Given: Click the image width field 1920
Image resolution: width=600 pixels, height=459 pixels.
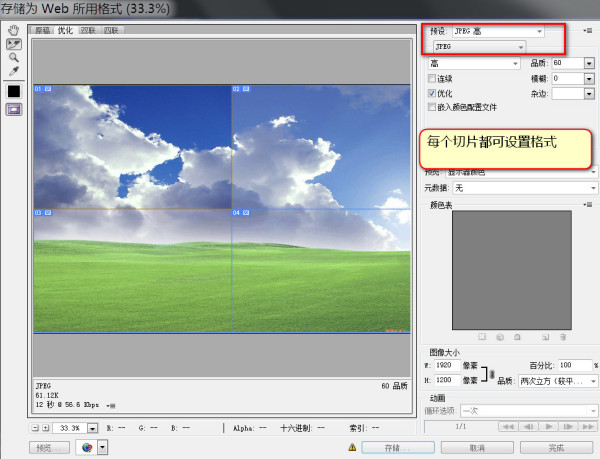Looking at the screenshot, I should pos(447,365).
